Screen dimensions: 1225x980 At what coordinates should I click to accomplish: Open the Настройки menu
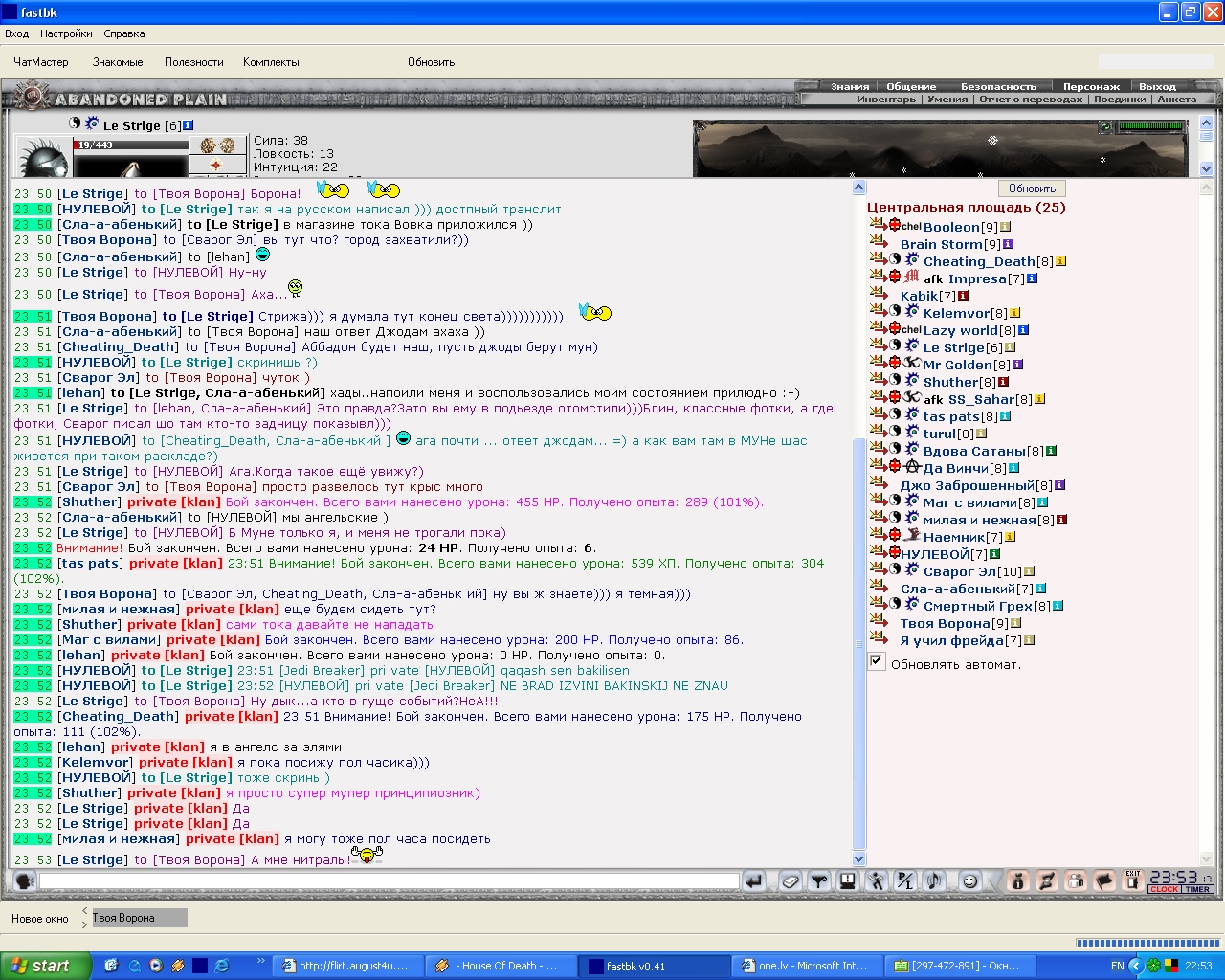(x=66, y=33)
